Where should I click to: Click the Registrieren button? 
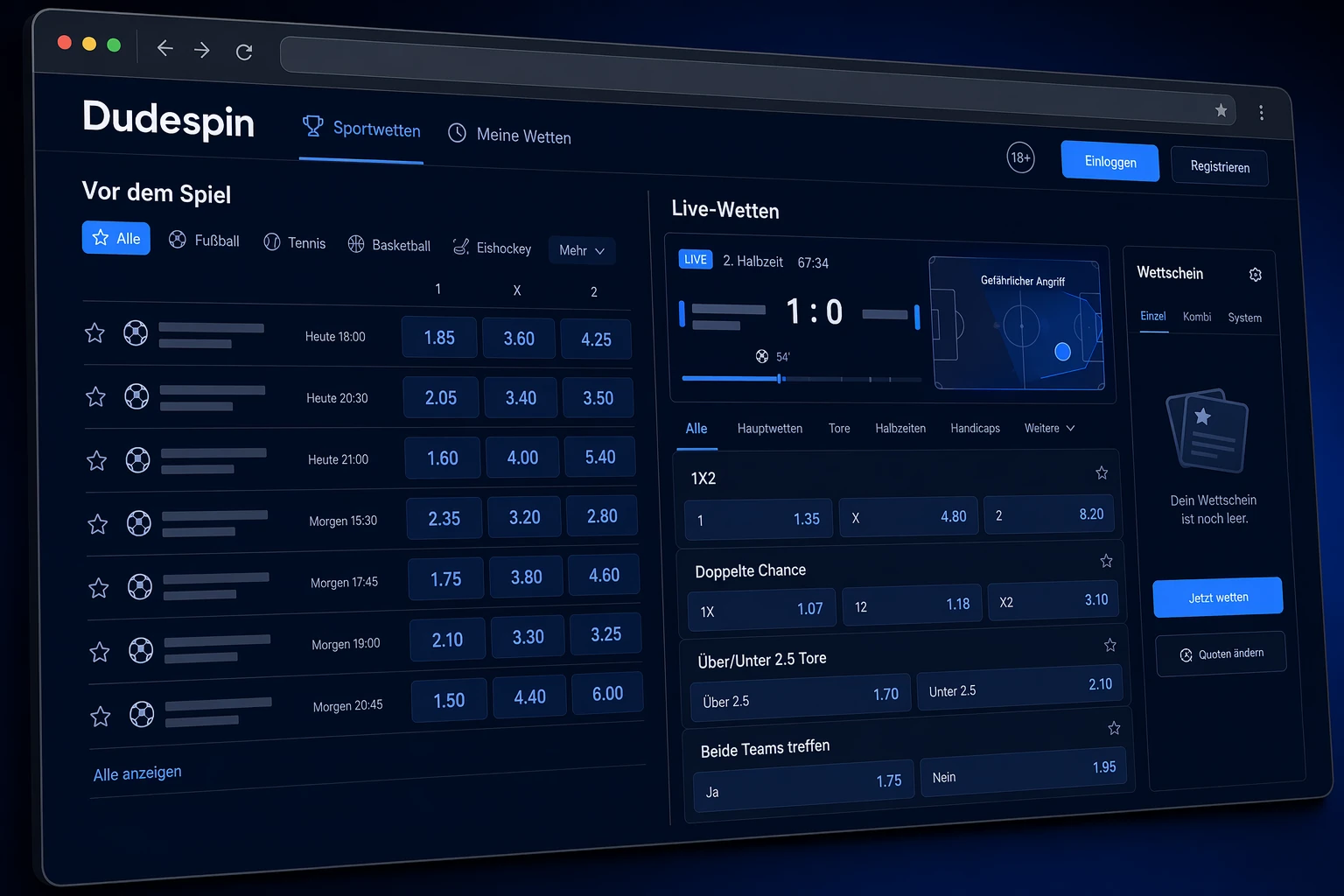click(x=1220, y=166)
